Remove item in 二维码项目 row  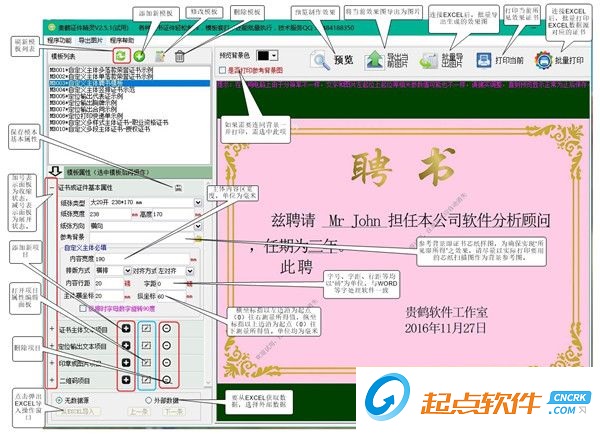[166, 380]
